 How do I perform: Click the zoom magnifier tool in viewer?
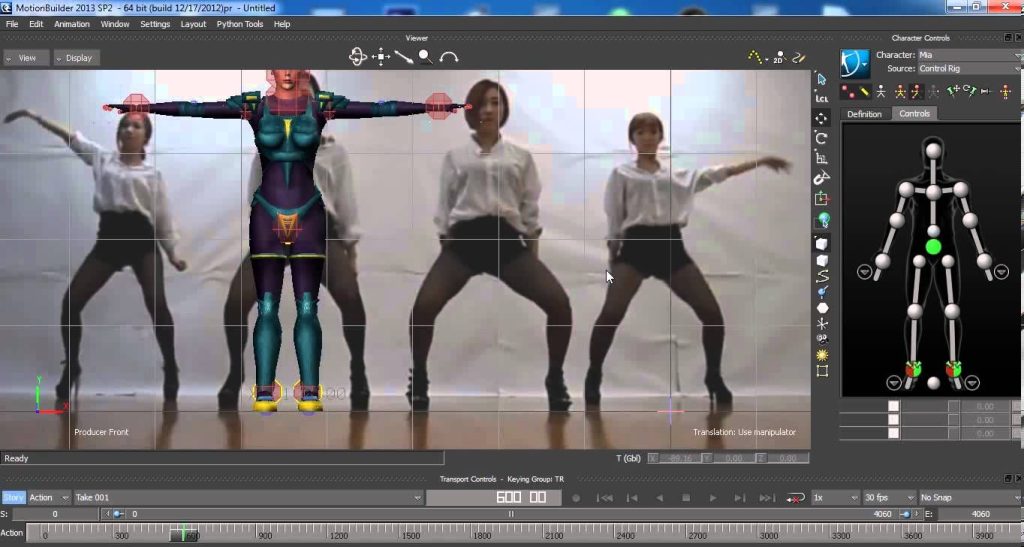425,57
